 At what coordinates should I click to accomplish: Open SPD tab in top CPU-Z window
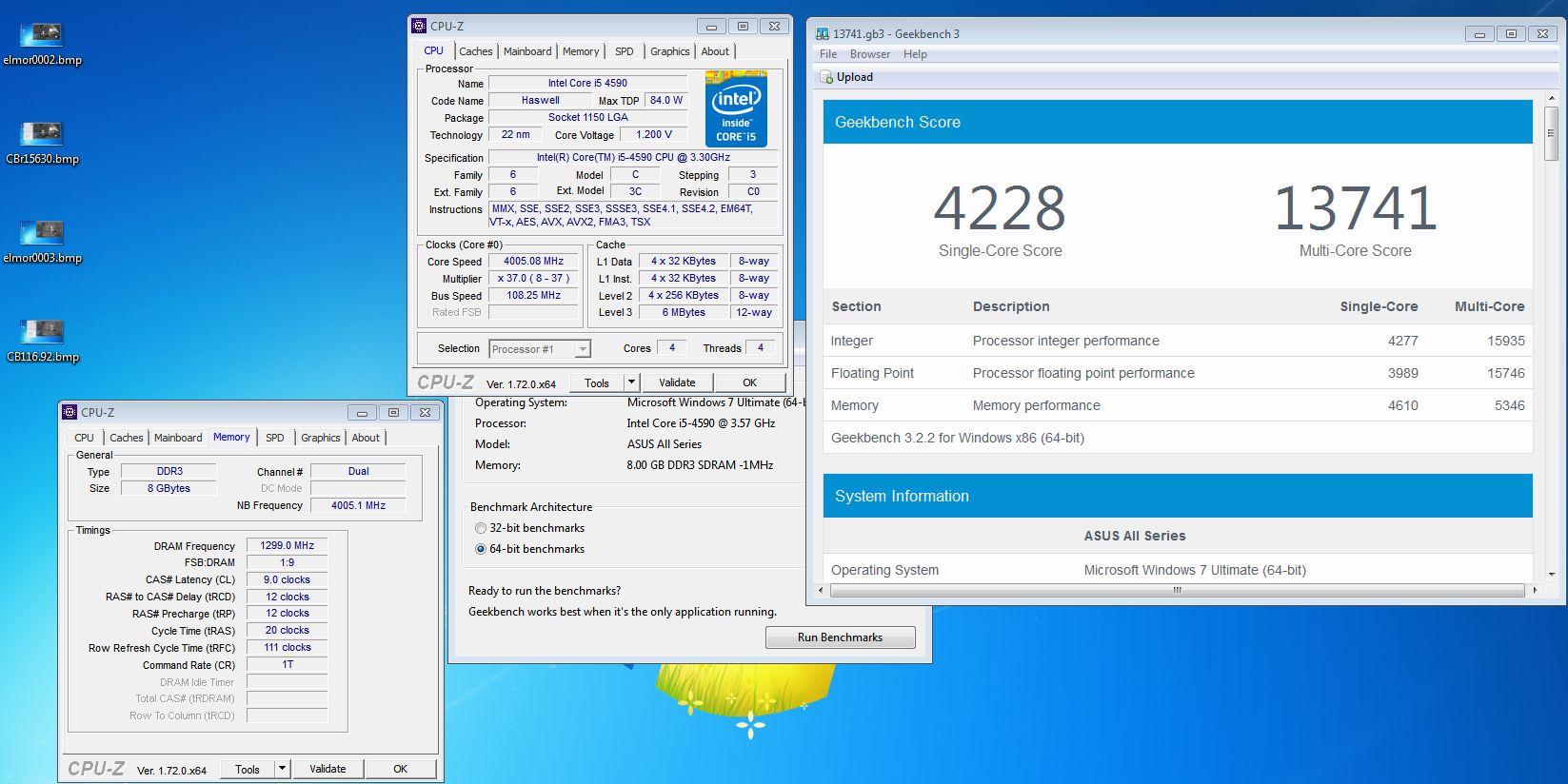(x=624, y=51)
